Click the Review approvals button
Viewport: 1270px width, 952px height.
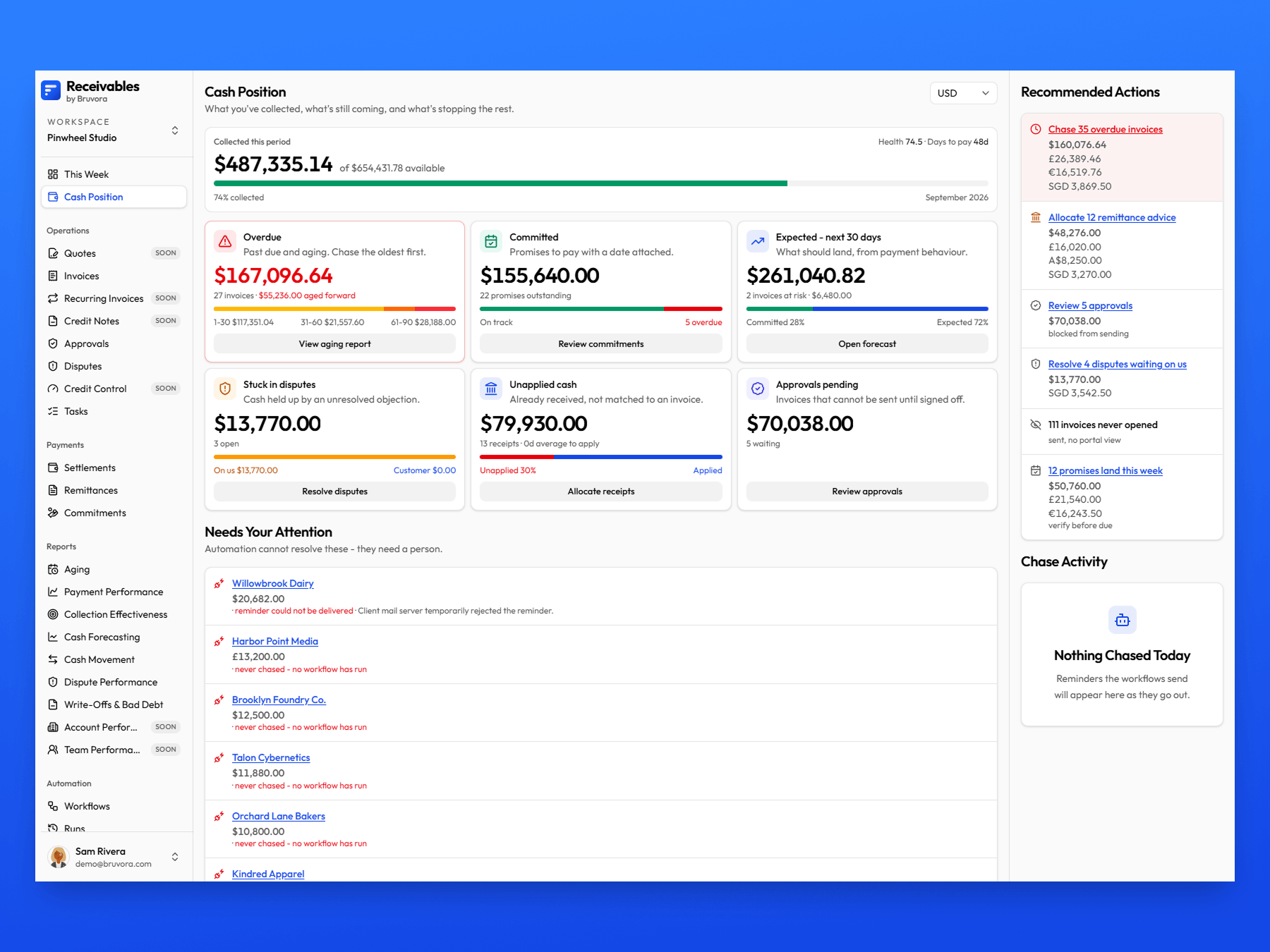click(x=867, y=492)
